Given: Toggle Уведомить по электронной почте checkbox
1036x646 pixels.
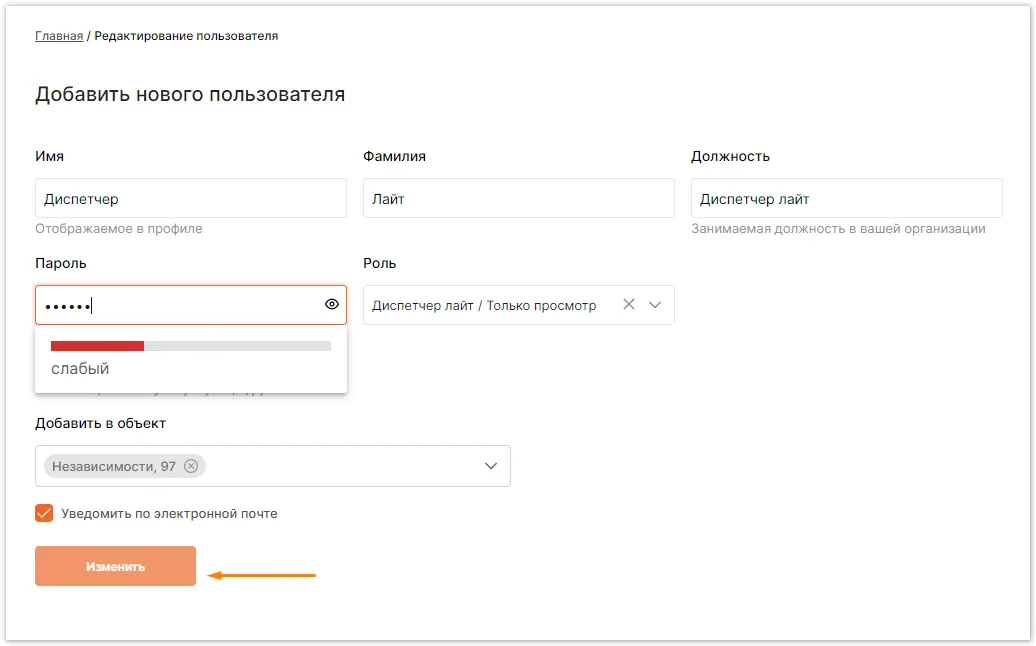Looking at the screenshot, I should pyautogui.click(x=44, y=513).
